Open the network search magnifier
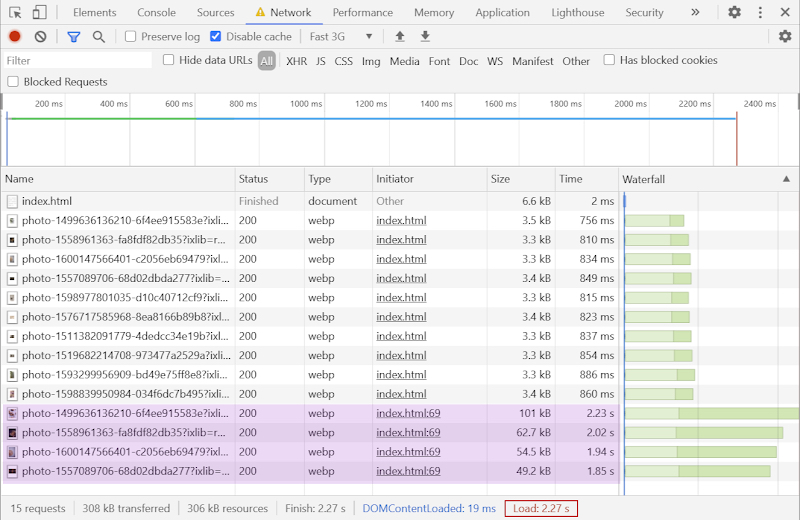This screenshot has width=800, height=520. pyautogui.click(x=99, y=36)
